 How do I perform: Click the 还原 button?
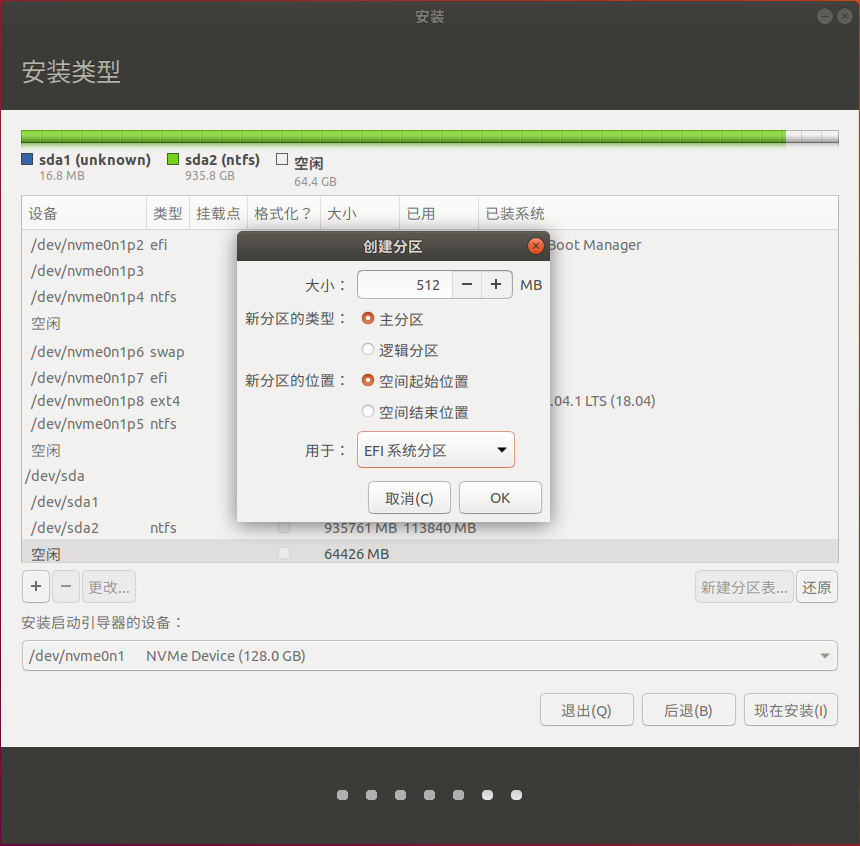point(817,587)
